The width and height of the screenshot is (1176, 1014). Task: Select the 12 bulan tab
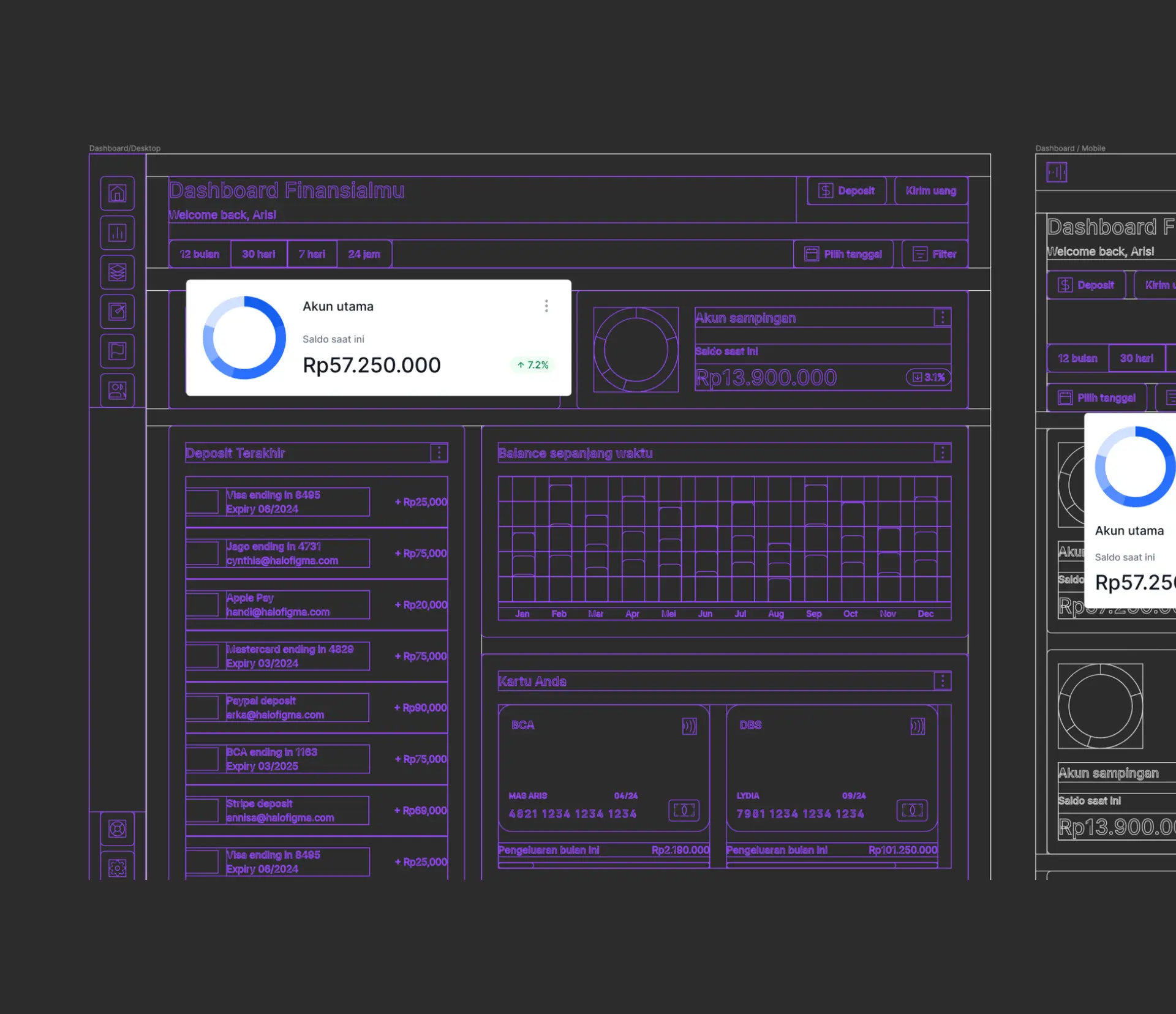coord(200,254)
